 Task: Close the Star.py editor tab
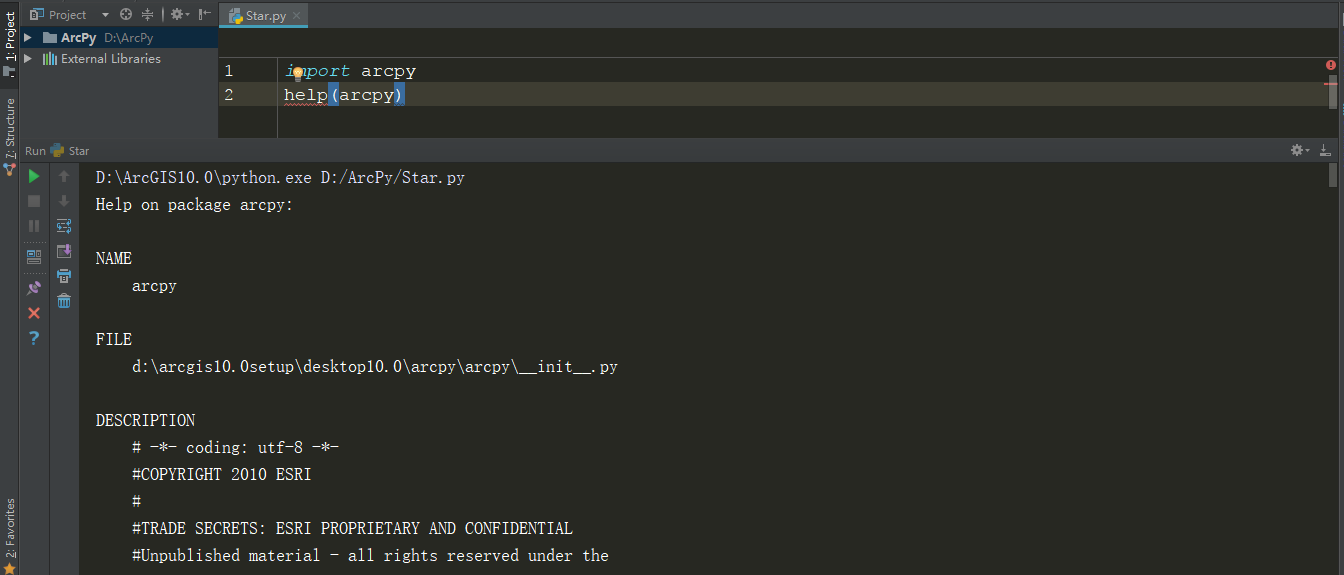[298, 15]
